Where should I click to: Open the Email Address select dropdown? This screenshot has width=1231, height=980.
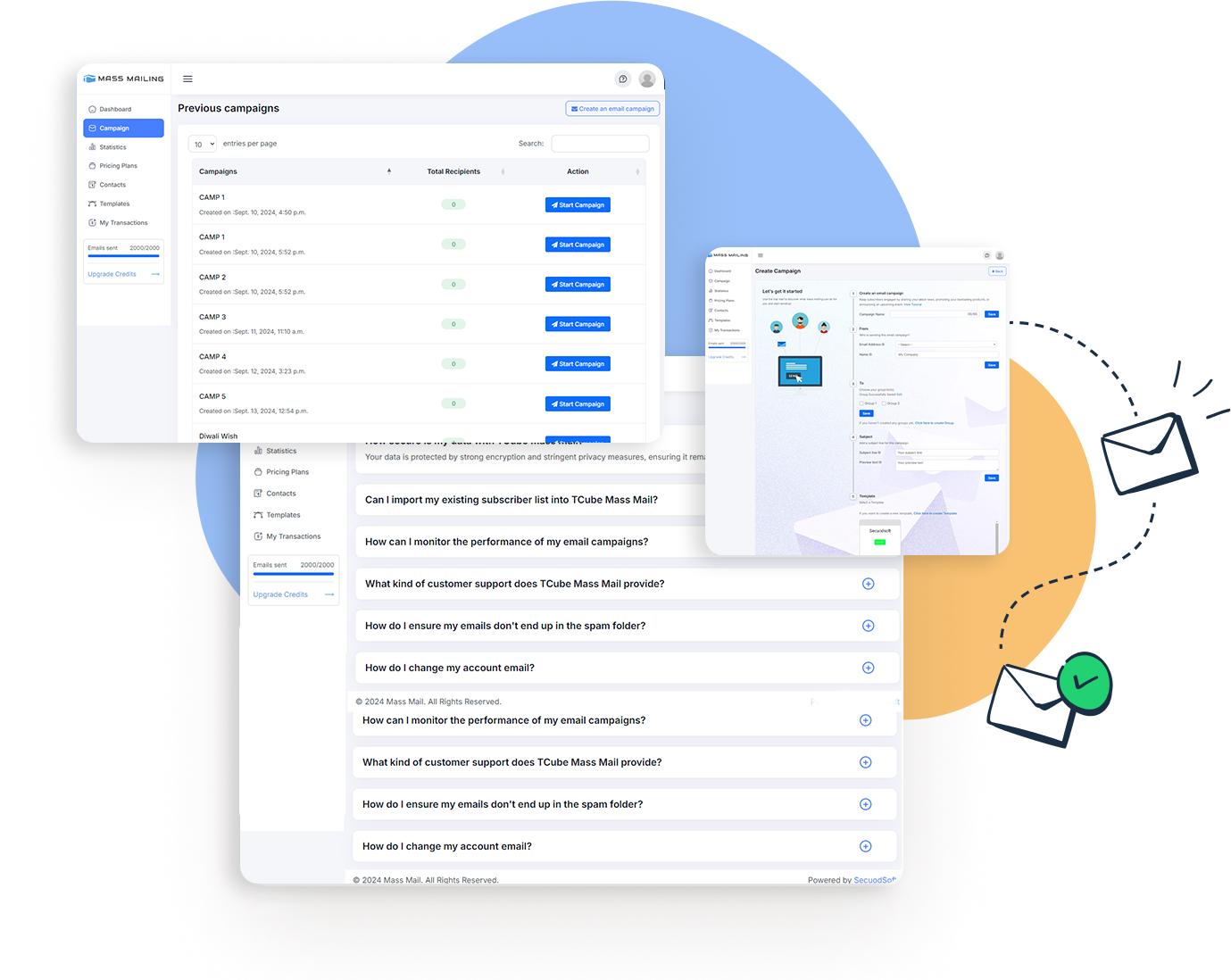point(946,344)
